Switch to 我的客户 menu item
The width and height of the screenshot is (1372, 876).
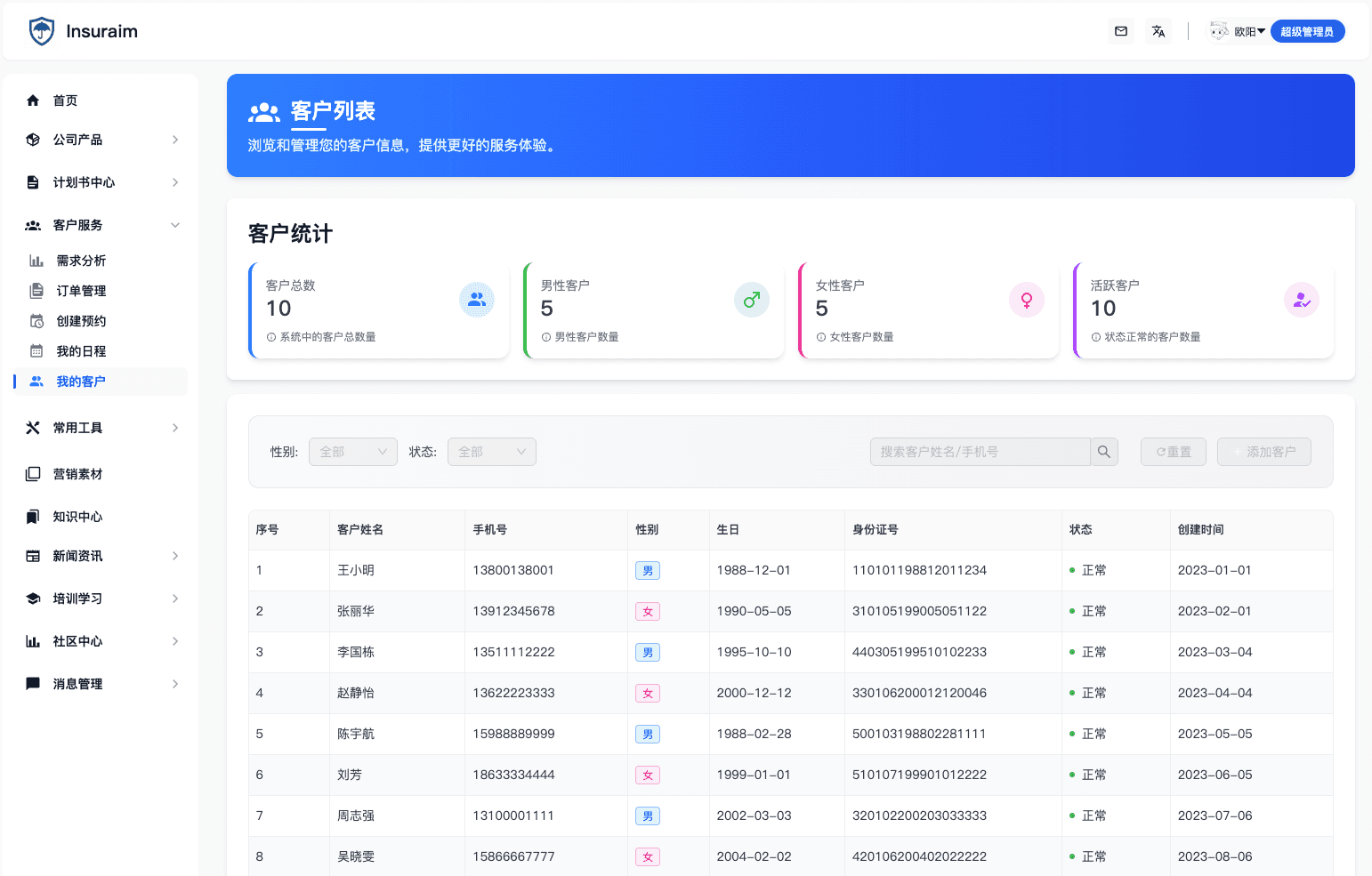[80, 381]
